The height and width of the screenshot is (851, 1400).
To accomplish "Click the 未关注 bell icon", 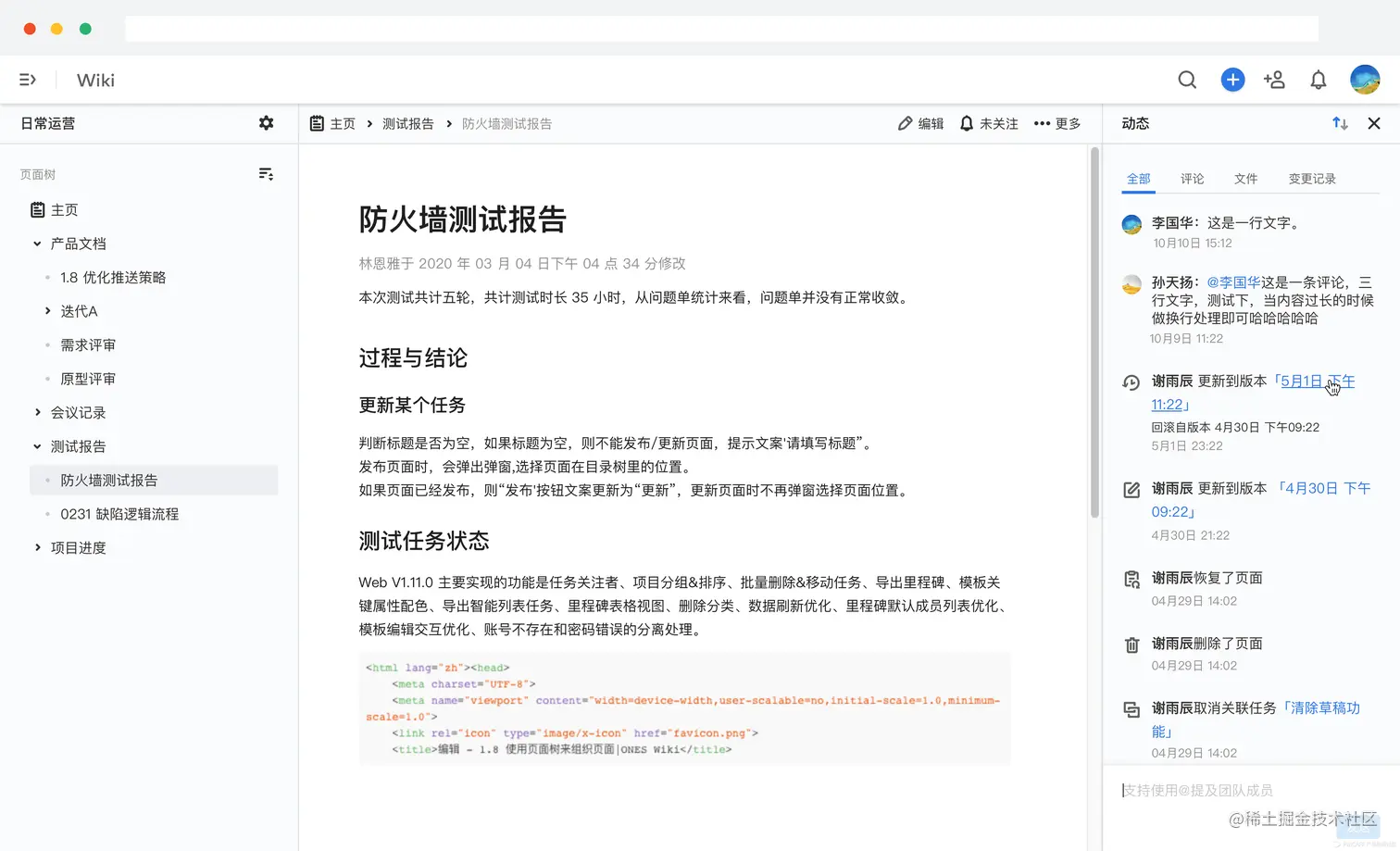I will coord(967,123).
